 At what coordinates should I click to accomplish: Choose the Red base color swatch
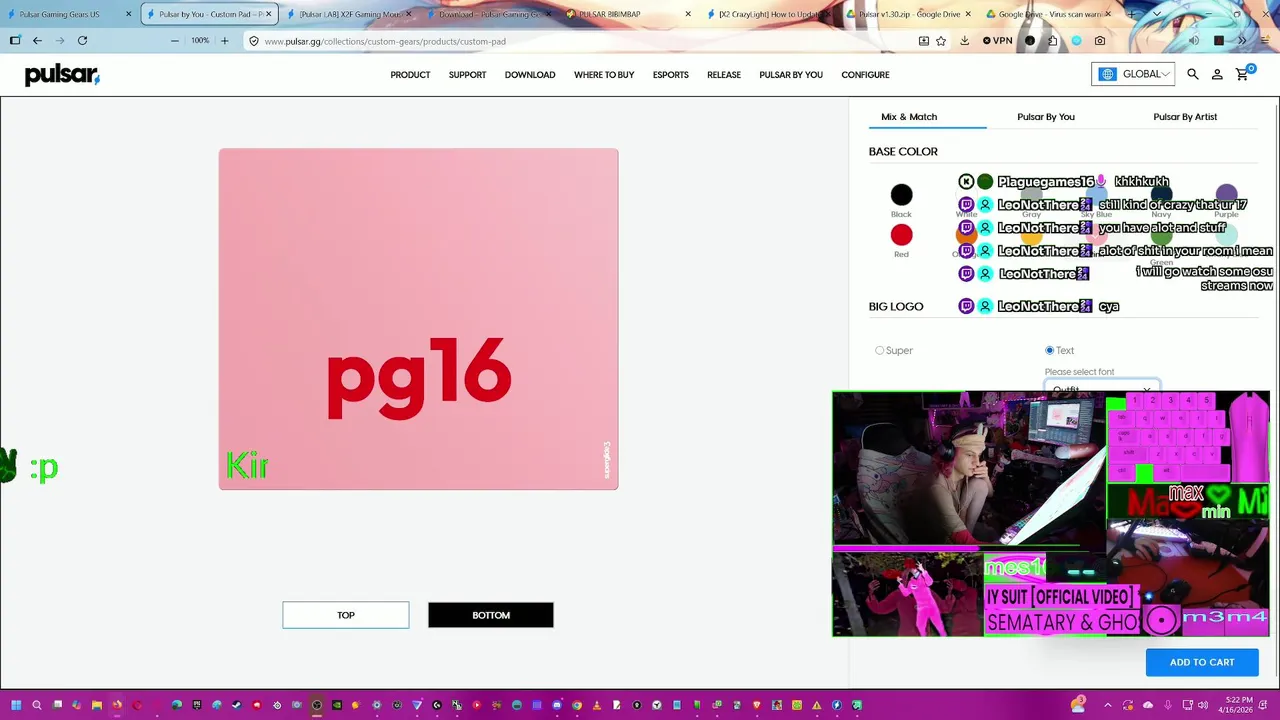[x=901, y=235]
